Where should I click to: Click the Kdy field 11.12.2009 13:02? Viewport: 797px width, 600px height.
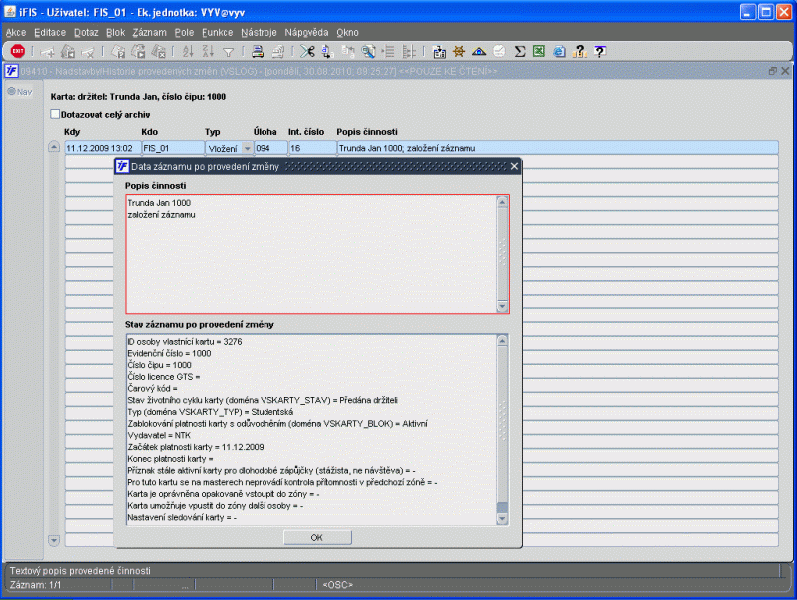click(103, 148)
